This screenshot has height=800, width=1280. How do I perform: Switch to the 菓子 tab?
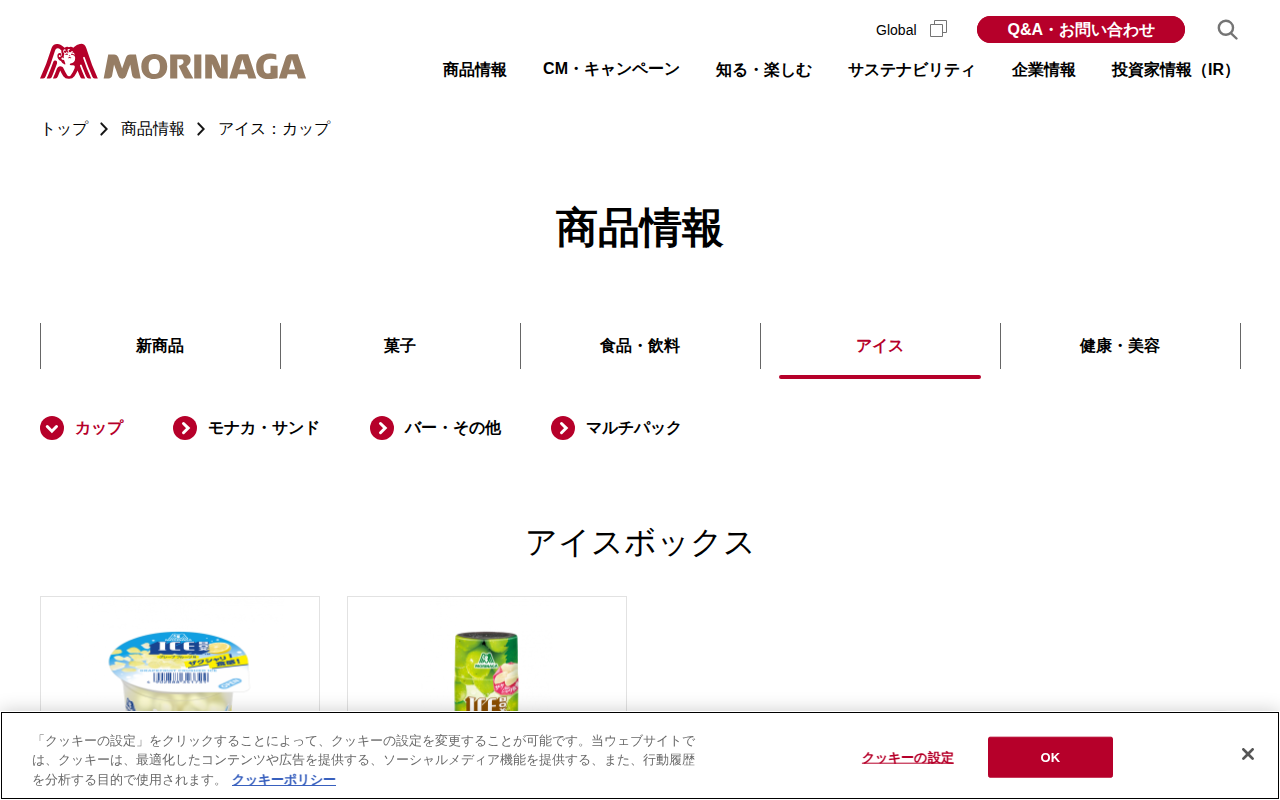[400, 346]
